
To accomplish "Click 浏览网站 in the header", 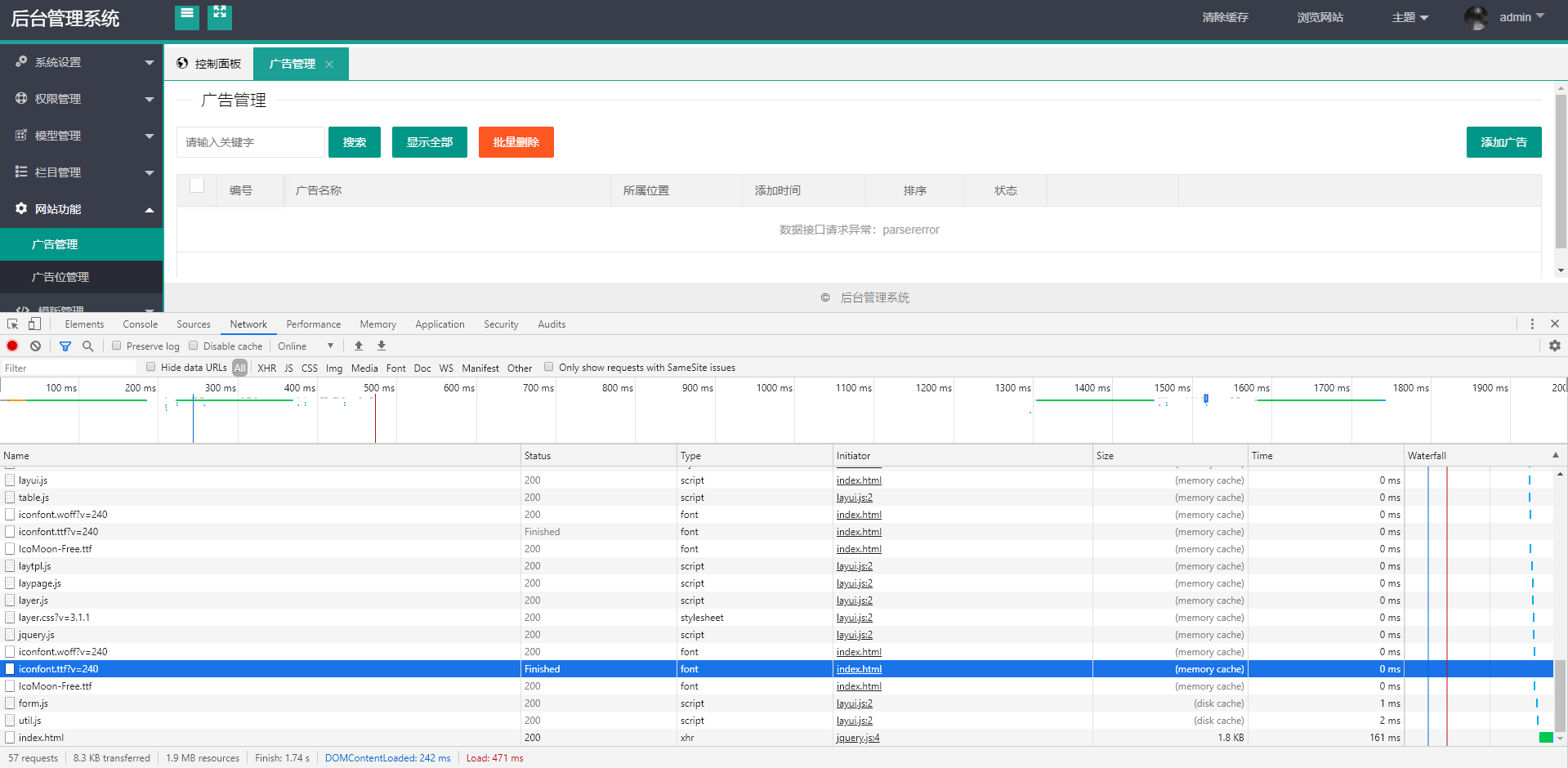I will (1320, 17).
